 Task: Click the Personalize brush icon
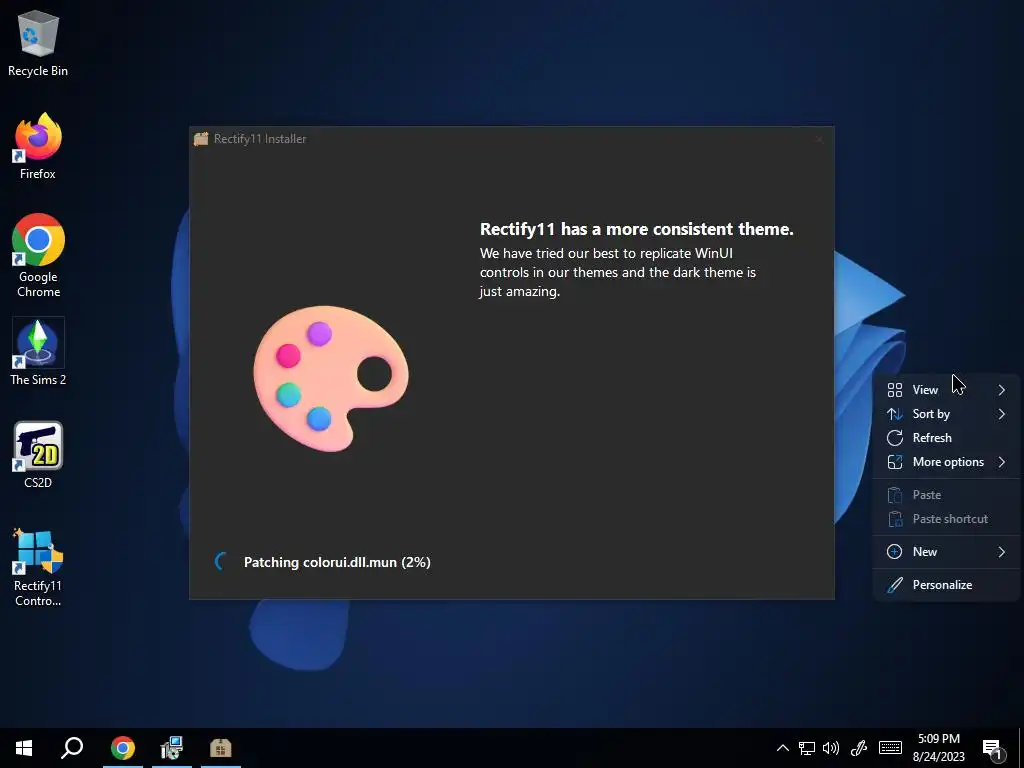point(895,585)
